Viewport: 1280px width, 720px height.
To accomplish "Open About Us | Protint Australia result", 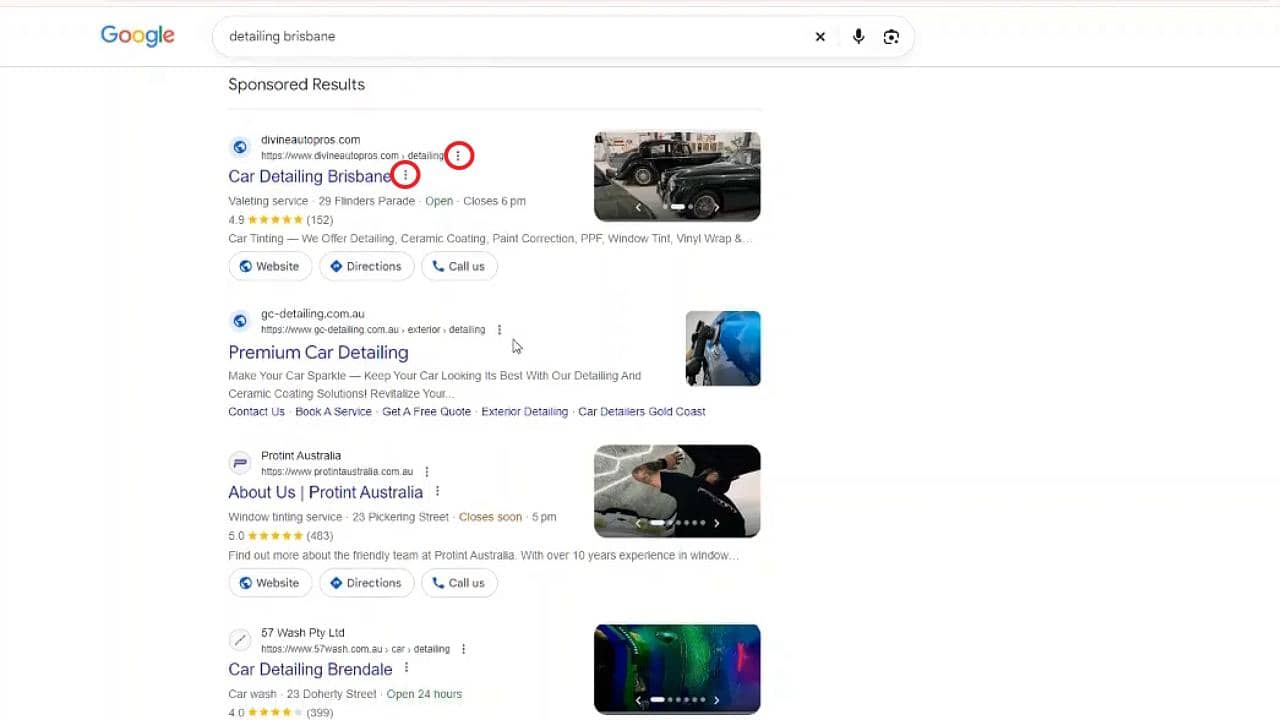I will (x=325, y=492).
